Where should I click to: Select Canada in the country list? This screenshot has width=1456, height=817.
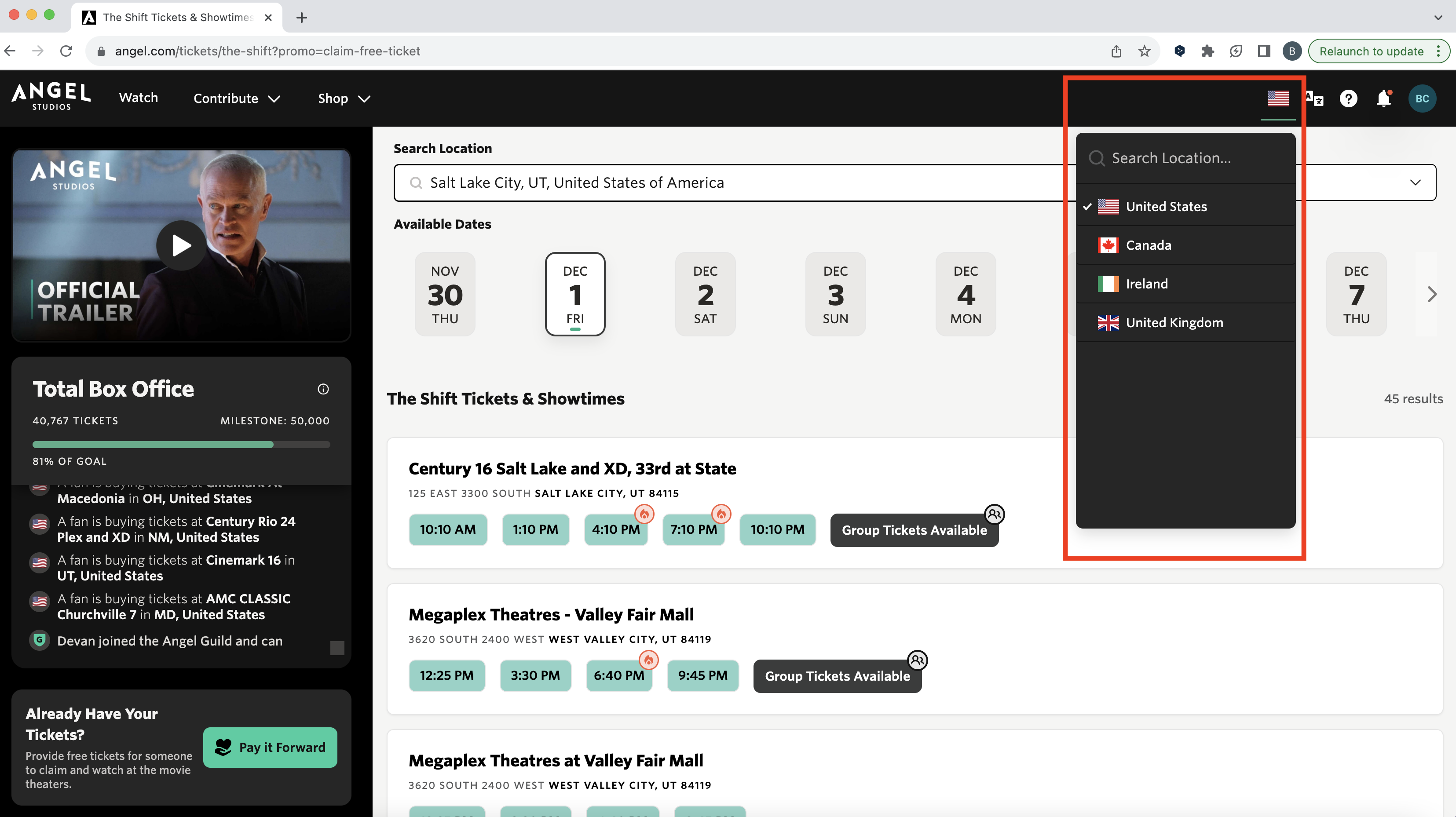pyautogui.click(x=1148, y=245)
